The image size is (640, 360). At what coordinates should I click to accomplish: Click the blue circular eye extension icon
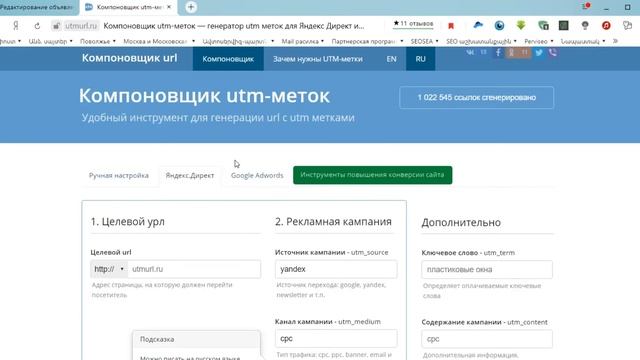(x=499, y=25)
